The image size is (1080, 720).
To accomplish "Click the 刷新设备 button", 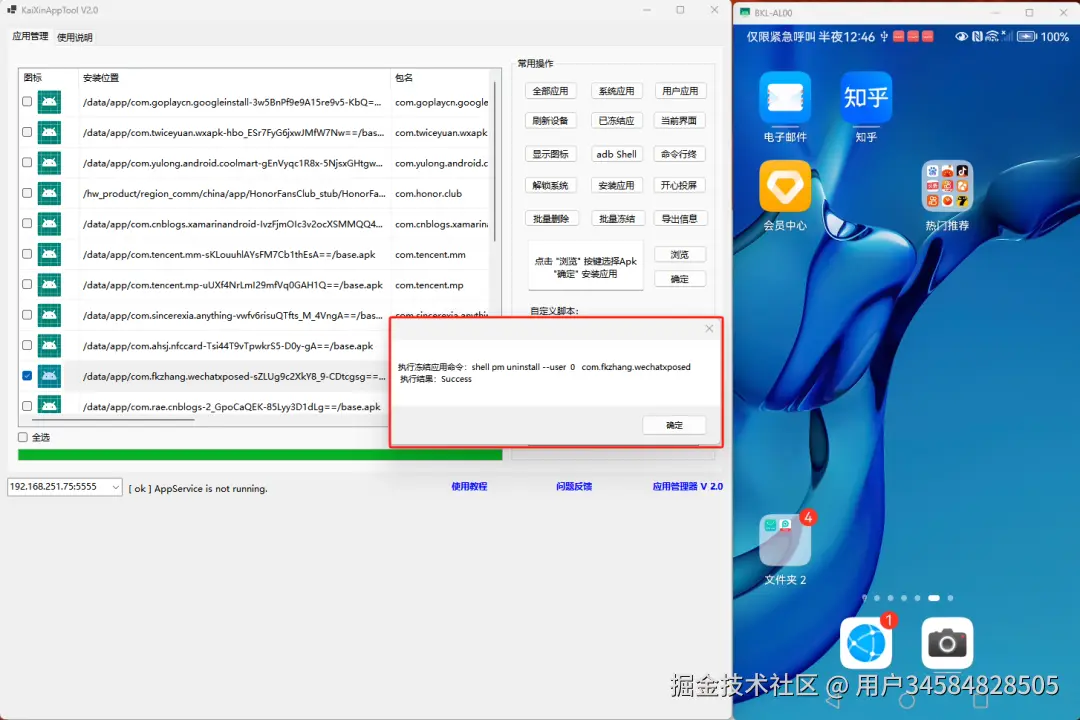I will 550,121.
